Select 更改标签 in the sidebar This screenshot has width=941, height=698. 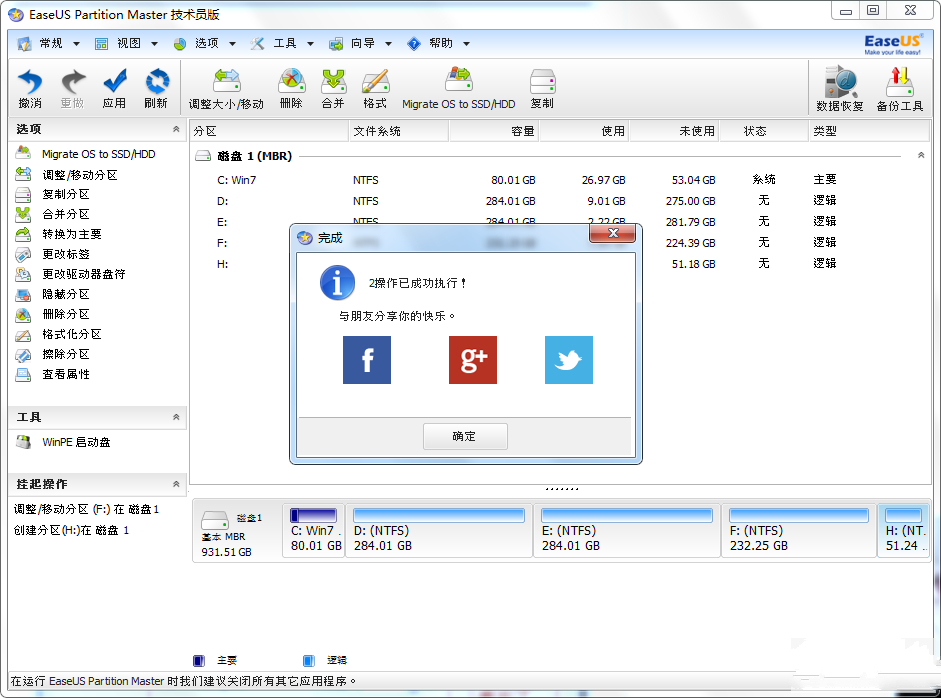[x=53, y=254]
